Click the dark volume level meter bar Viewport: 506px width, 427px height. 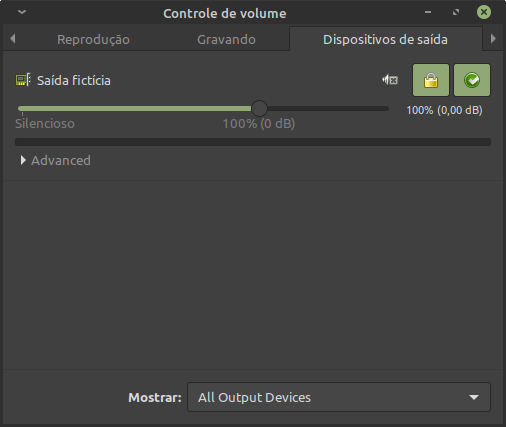(x=253, y=142)
